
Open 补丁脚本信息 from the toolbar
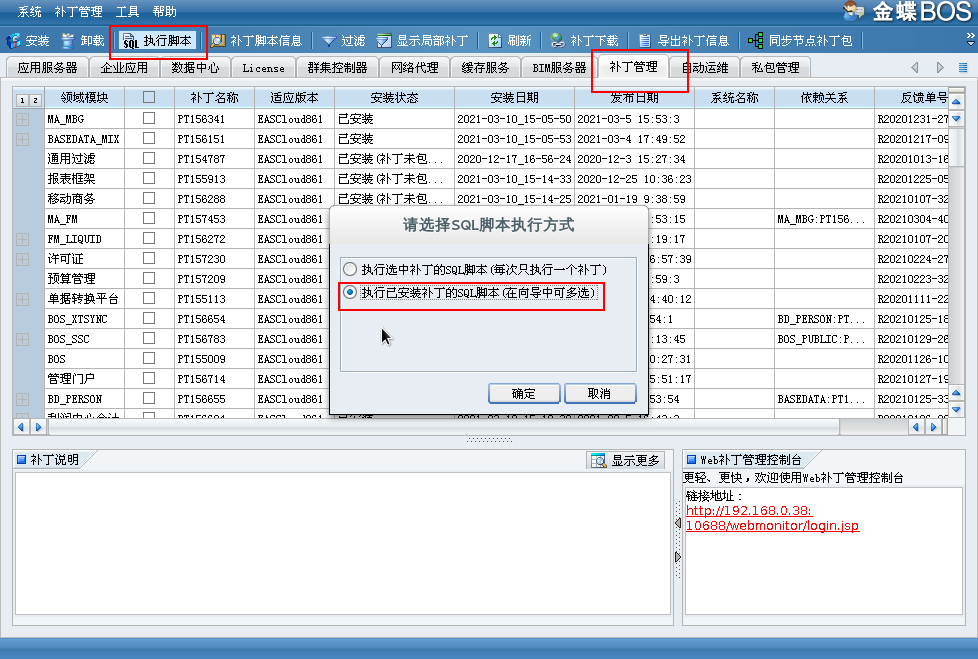click(256, 41)
